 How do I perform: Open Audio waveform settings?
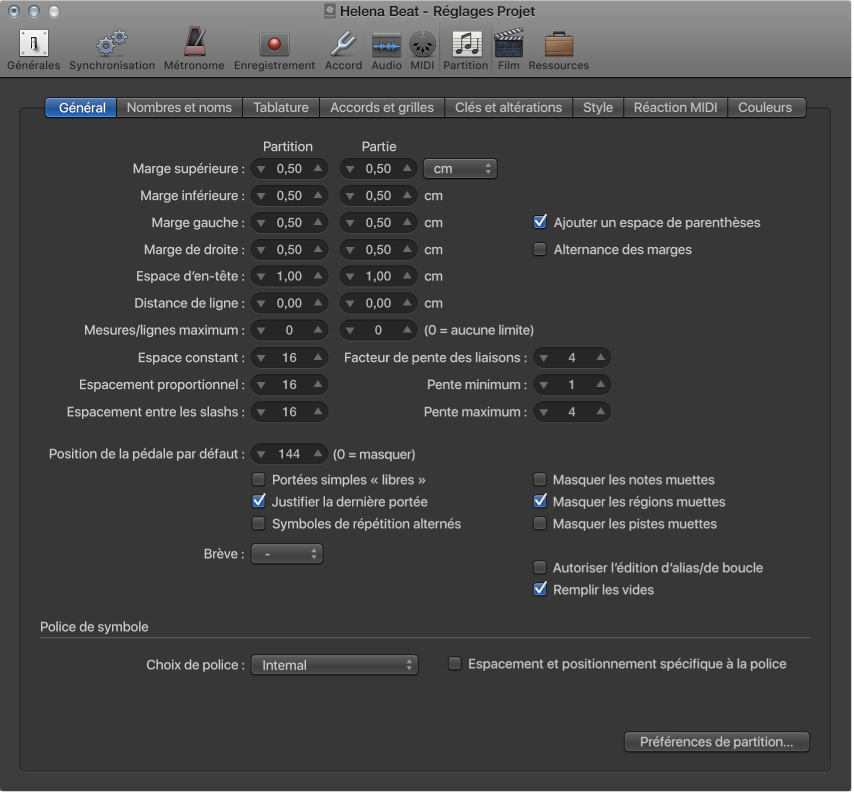click(386, 50)
